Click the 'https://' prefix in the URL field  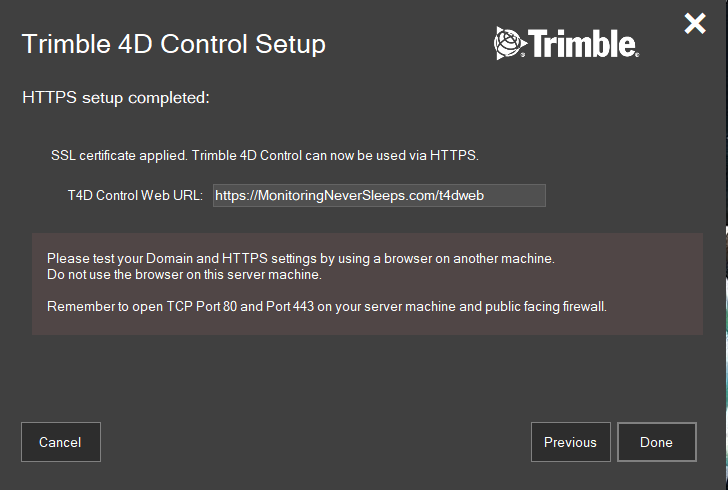pyautogui.click(x=235, y=196)
